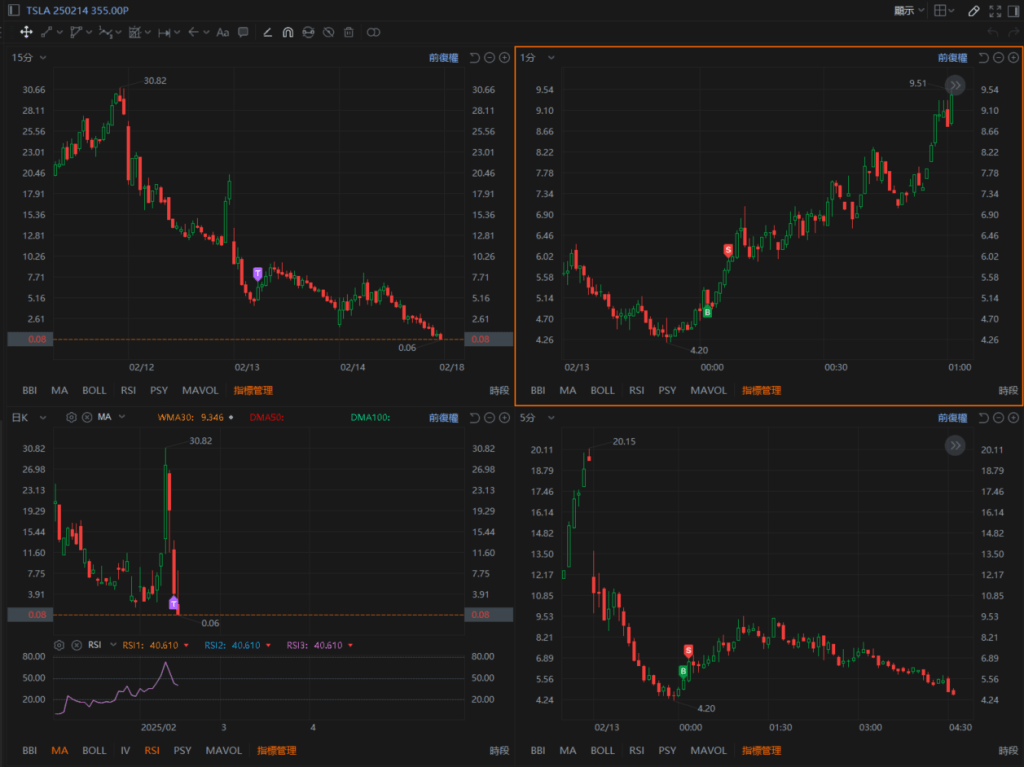Select the move/crosshair cursor tool
The image size is (1024, 767).
point(26,32)
